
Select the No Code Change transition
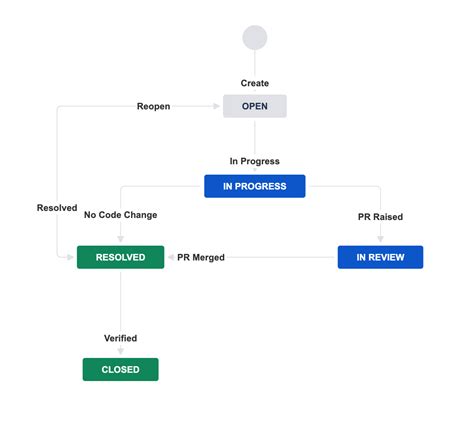pos(120,215)
